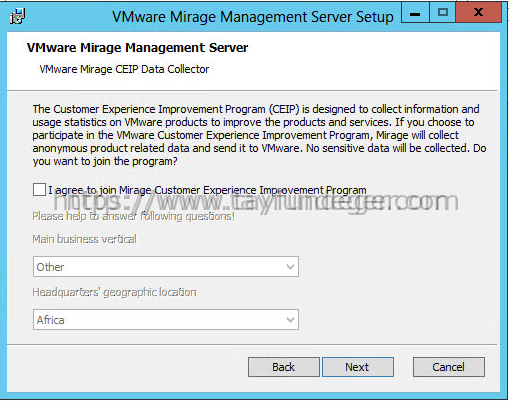Viewport: 509px width, 401px height.
Task: Click the 'Headquarters' geographic location' label
Action: (114, 292)
